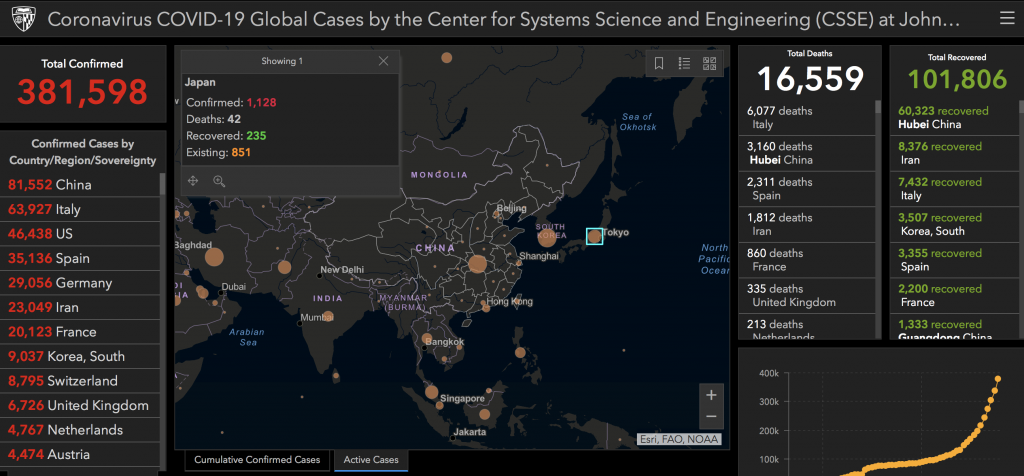The height and width of the screenshot is (476, 1024).
Task: Click 860 deaths France entry
Action: click(807, 260)
